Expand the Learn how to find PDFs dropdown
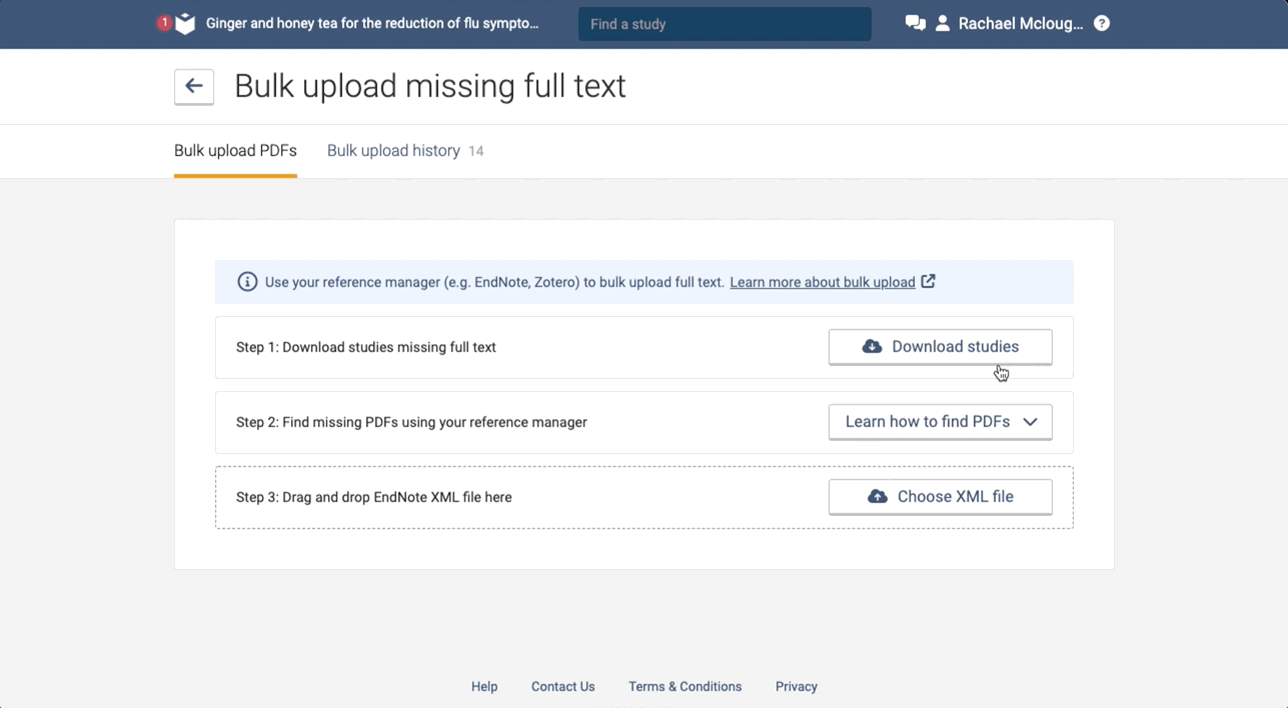The height and width of the screenshot is (708, 1288). pos(940,422)
